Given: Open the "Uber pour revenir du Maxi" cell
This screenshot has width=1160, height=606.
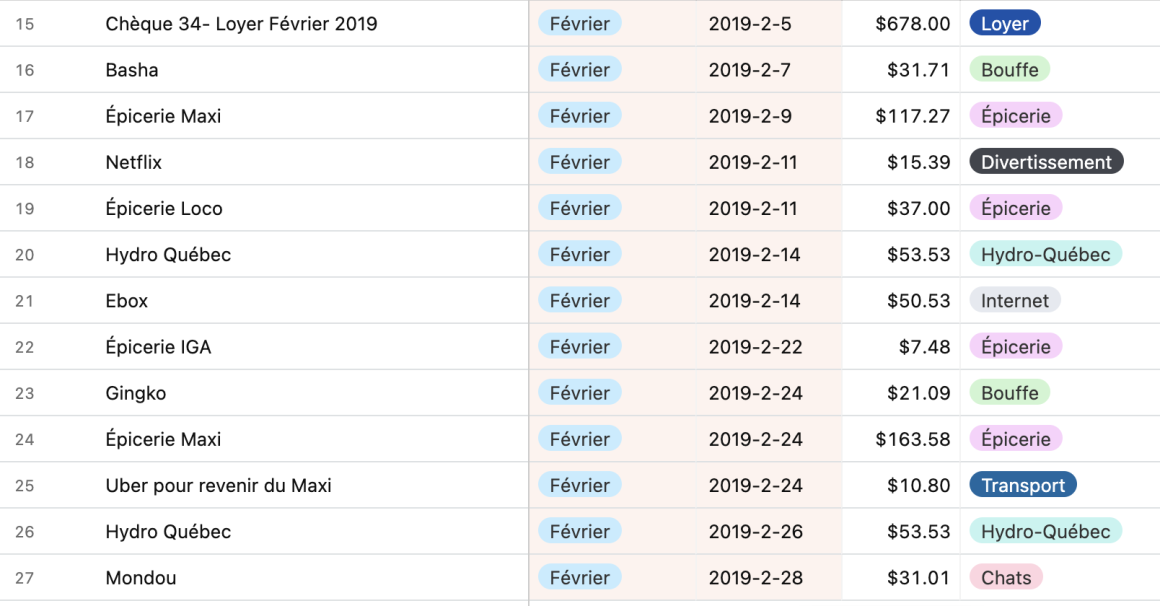Looking at the screenshot, I should (218, 486).
